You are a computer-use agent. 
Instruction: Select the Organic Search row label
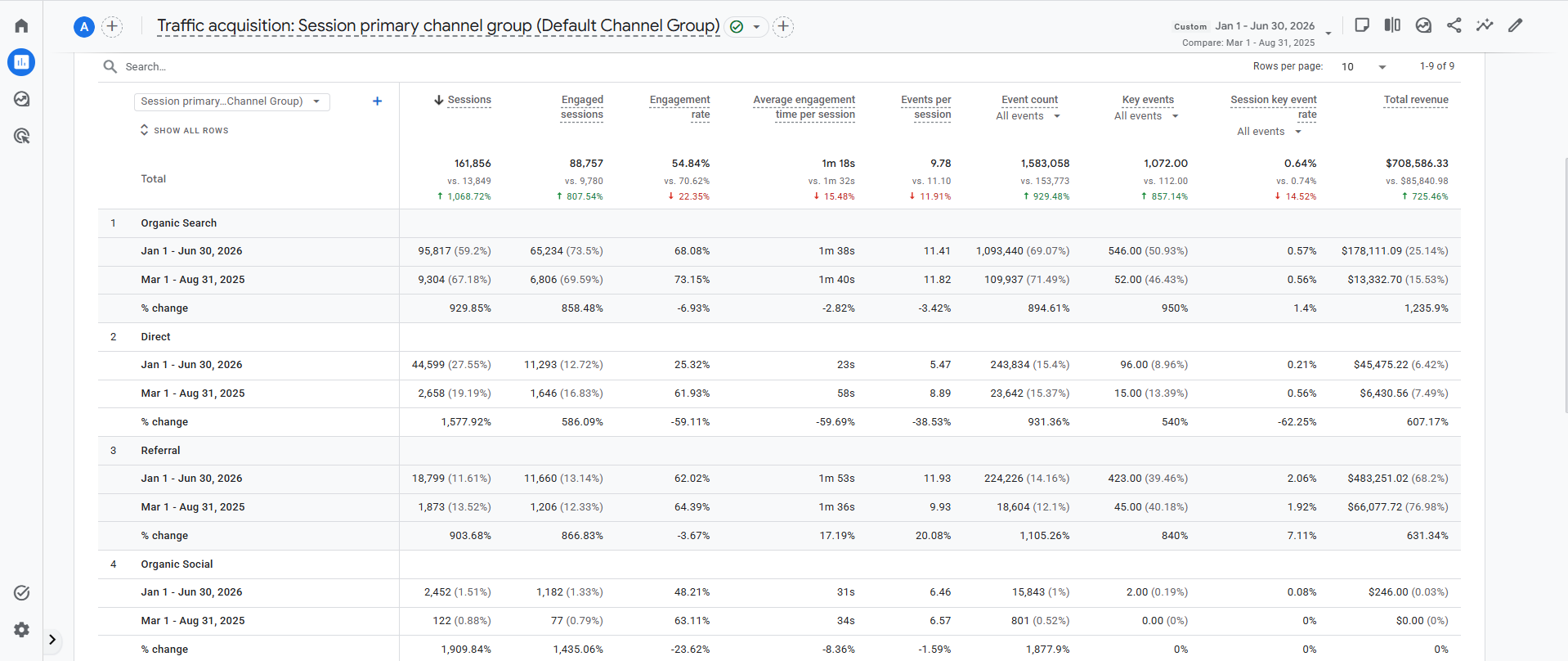(x=179, y=223)
